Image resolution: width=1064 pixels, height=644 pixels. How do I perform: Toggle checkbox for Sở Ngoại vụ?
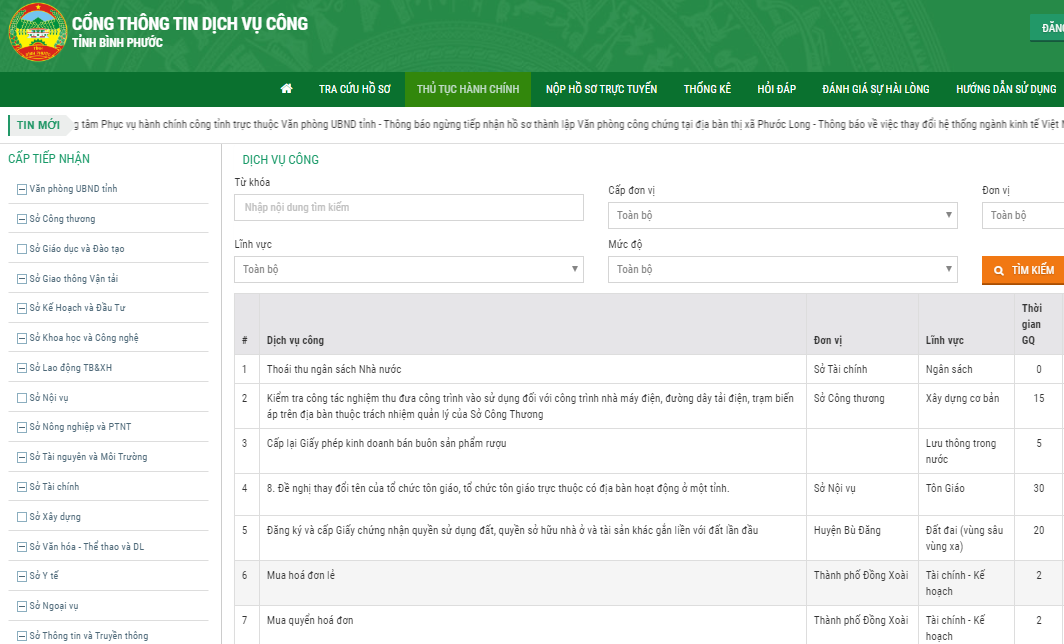click(x=22, y=606)
